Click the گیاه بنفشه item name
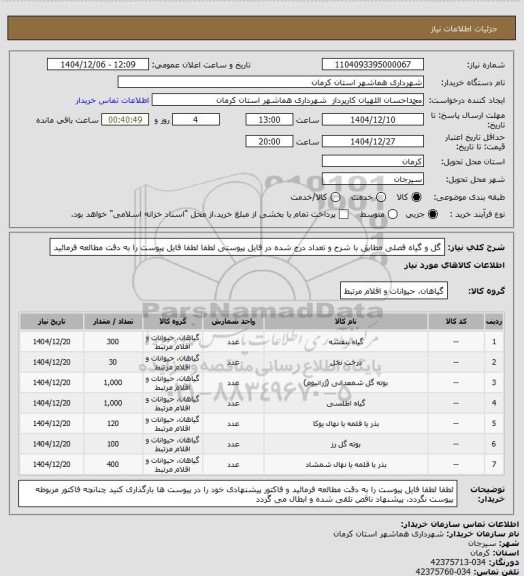This screenshot has height=576, width=524. [345, 342]
